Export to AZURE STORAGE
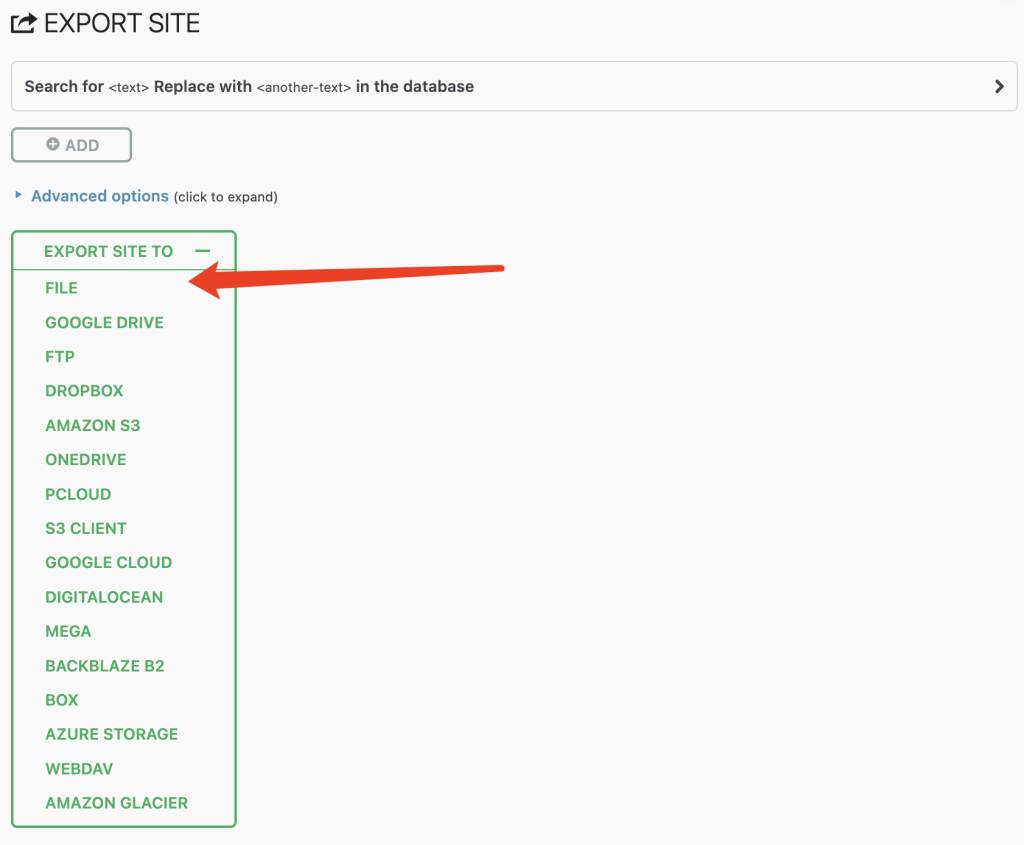 point(112,733)
